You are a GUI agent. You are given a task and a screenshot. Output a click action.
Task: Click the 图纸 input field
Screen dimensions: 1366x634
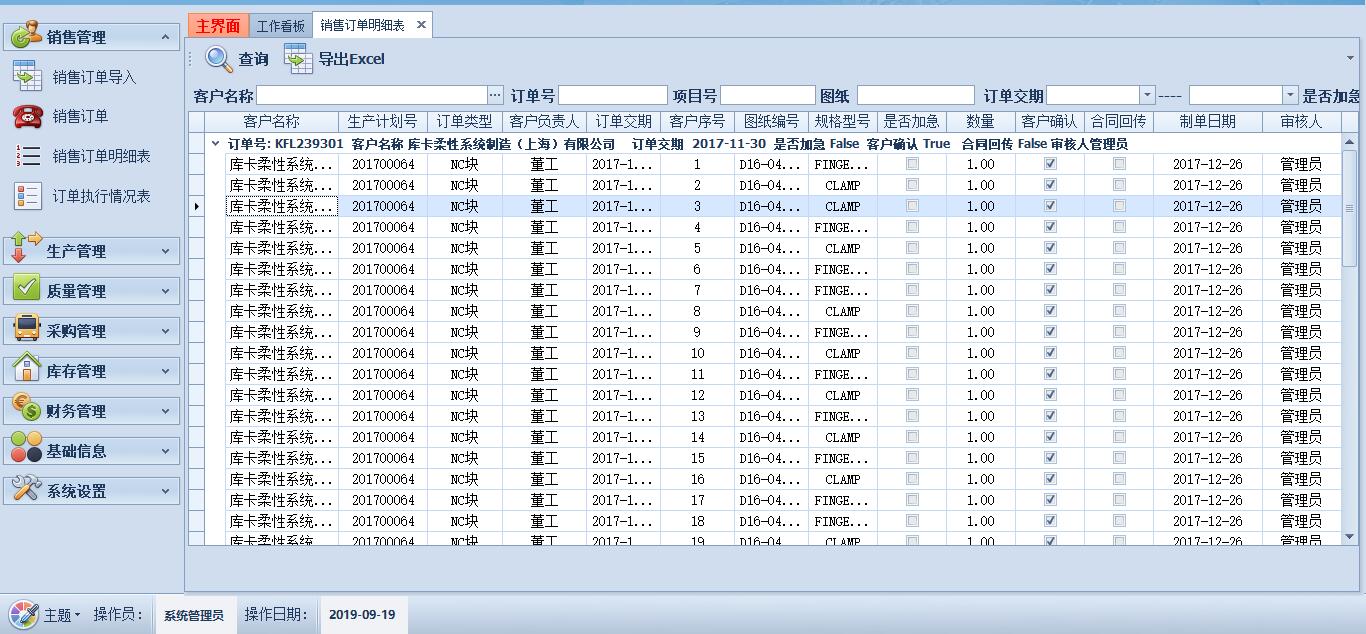click(x=916, y=96)
